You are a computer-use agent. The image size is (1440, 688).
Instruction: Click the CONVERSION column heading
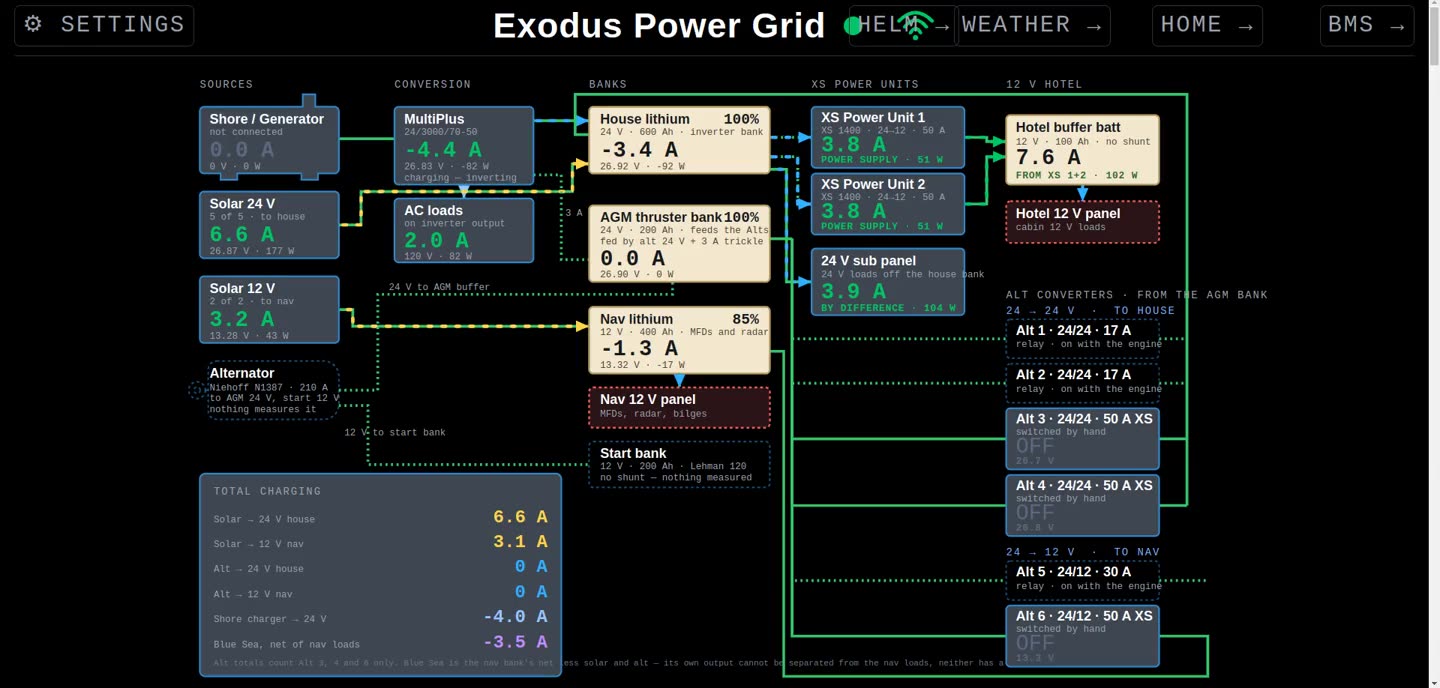pos(433,85)
